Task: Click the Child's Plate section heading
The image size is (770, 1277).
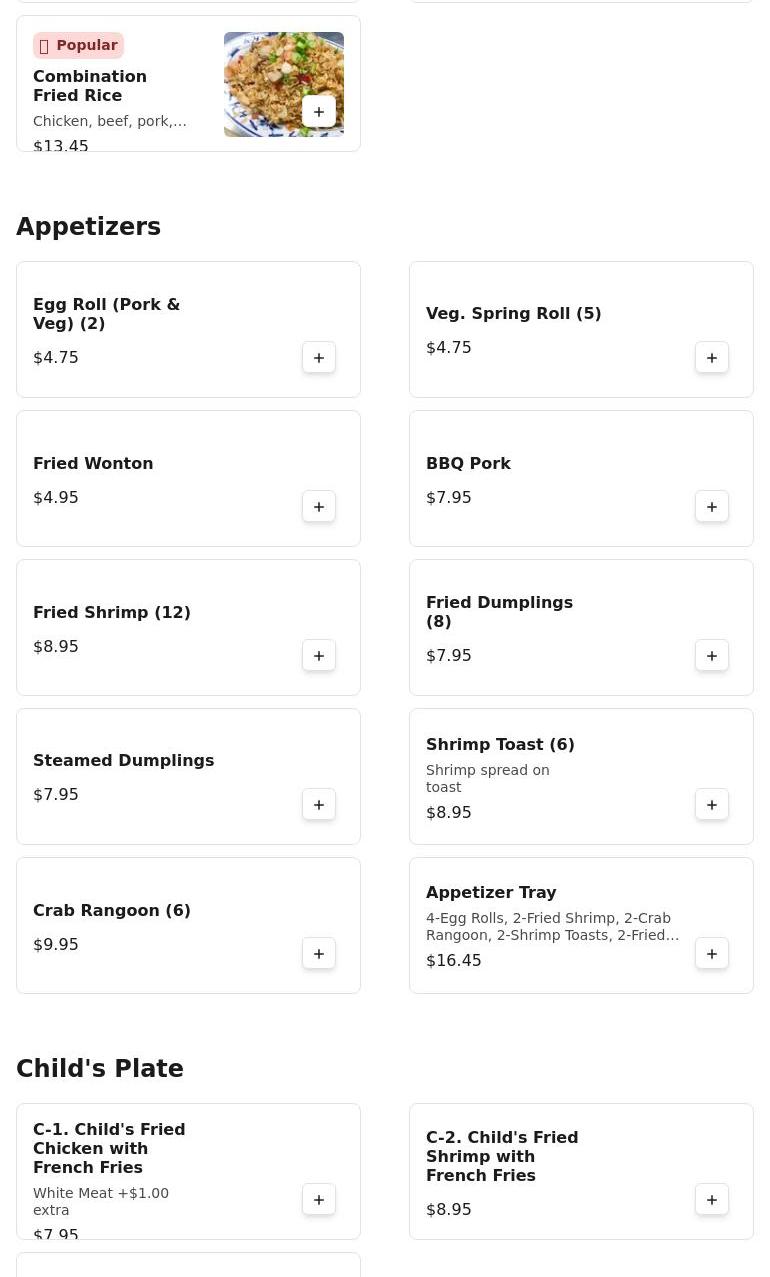Action: (100, 1069)
